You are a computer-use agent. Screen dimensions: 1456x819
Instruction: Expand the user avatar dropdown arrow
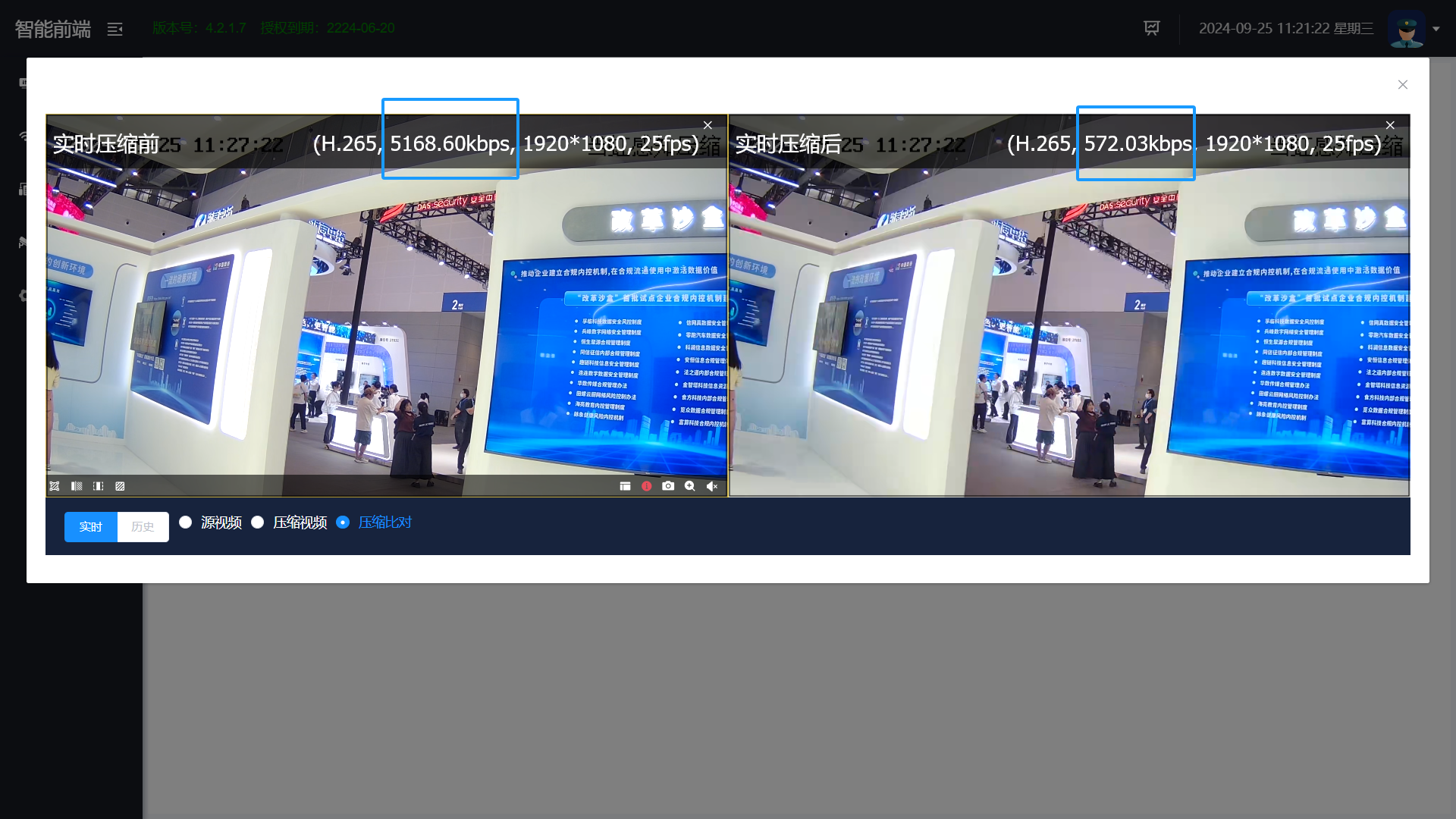pyautogui.click(x=1436, y=29)
